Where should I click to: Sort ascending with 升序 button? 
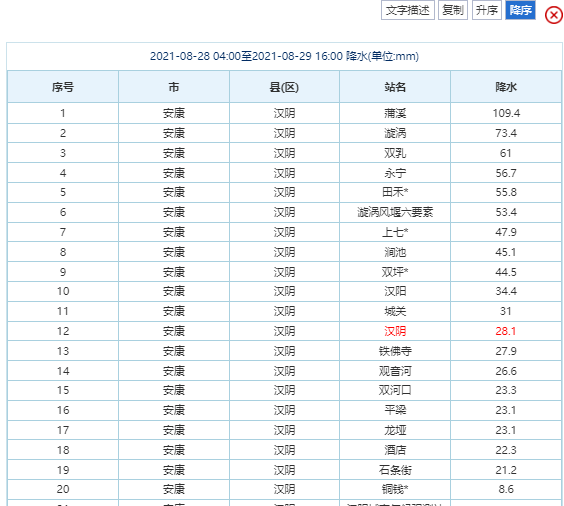tap(486, 10)
